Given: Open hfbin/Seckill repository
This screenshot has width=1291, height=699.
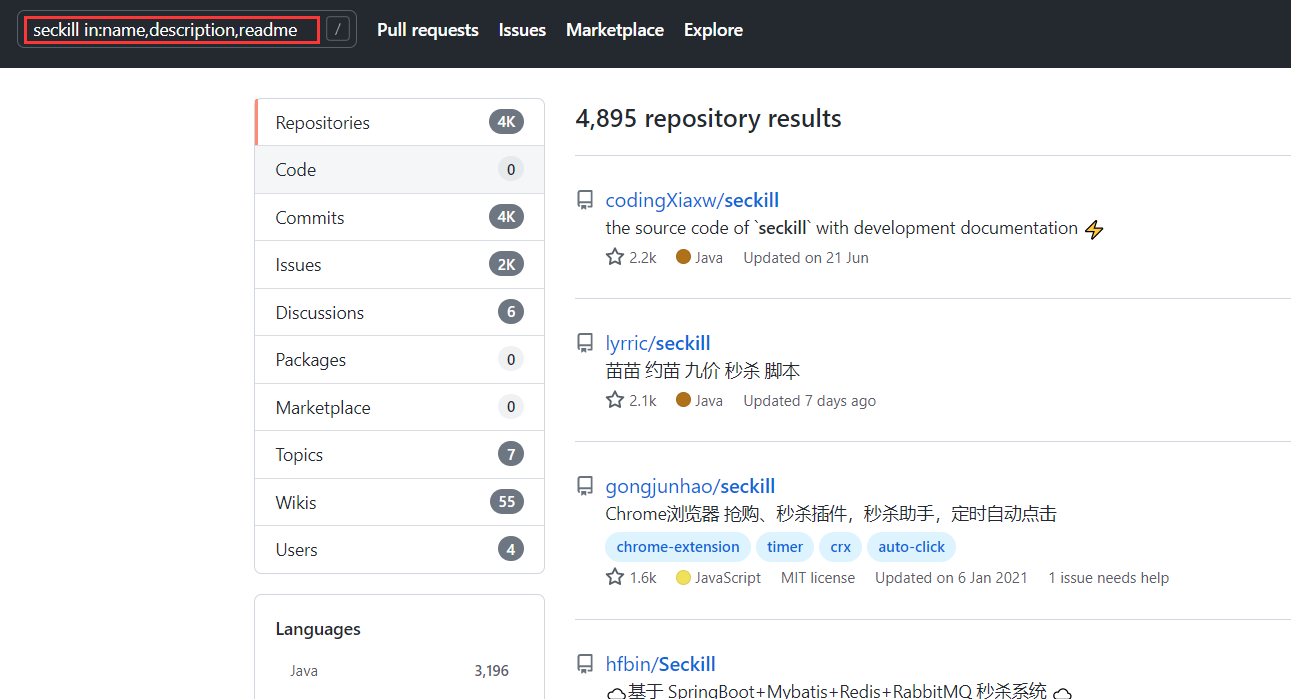Looking at the screenshot, I should pos(660,664).
